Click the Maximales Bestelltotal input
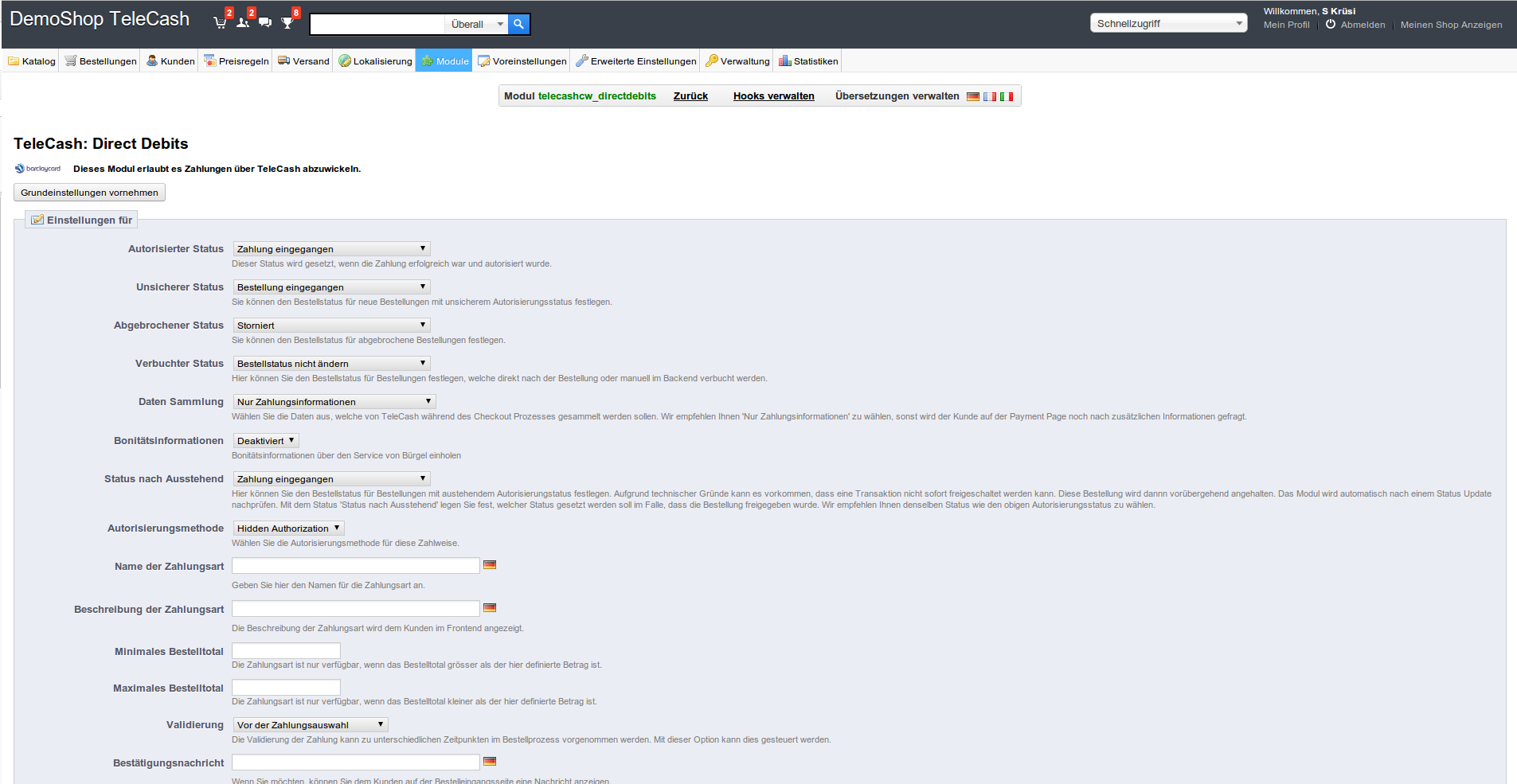The width and height of the screenshot is (1517, 784). point(286,688)
